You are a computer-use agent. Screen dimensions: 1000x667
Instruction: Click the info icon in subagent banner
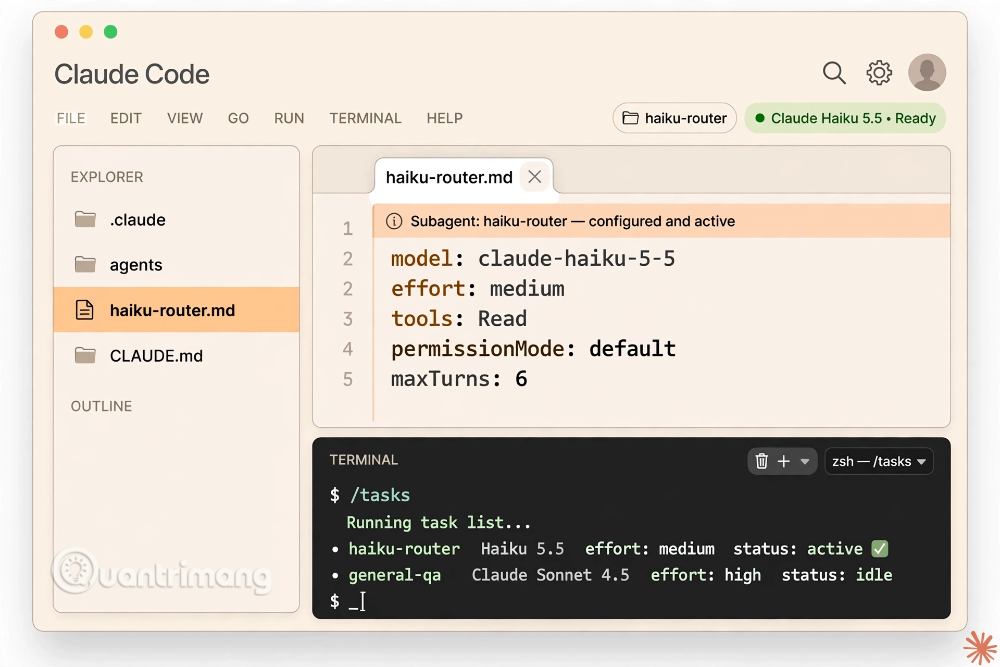tap(394, 221)
